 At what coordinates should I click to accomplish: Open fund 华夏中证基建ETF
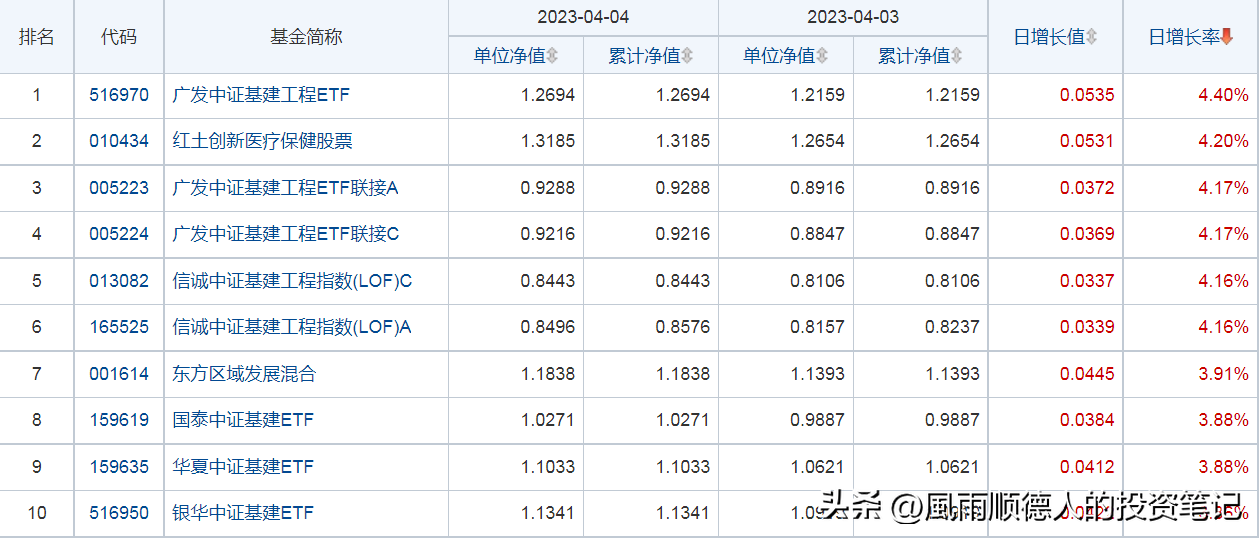[x=243, y=467]
